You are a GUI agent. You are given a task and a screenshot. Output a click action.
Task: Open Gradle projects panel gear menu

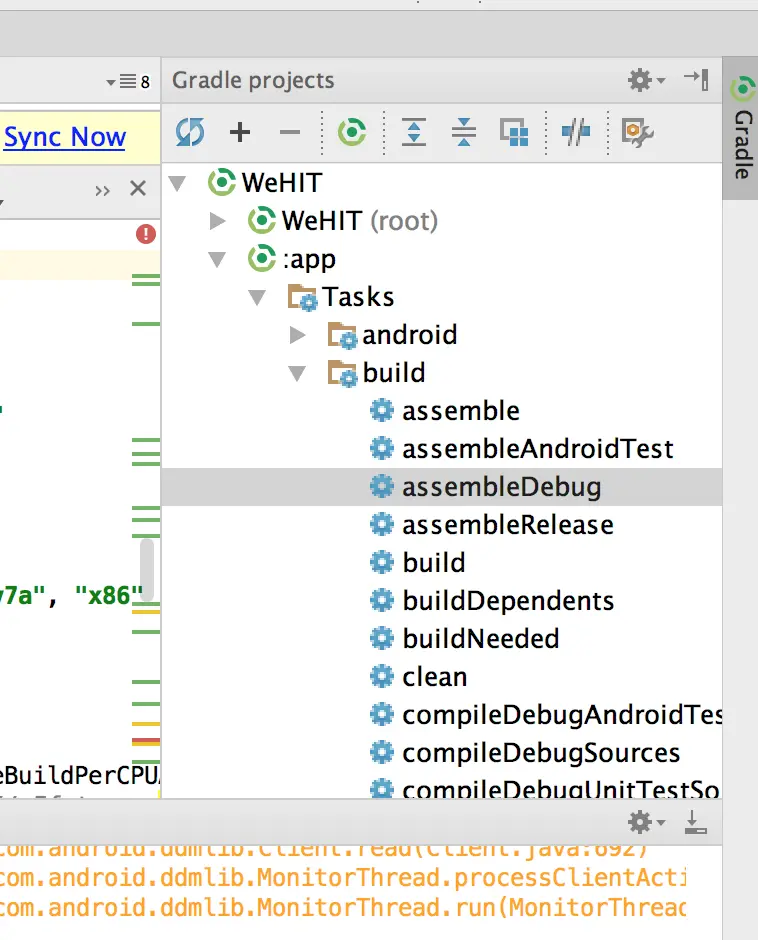point(646,80)
